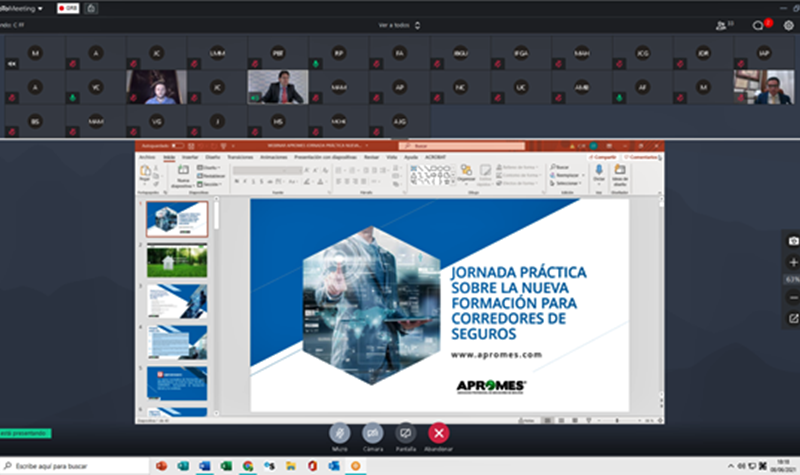Click the Save icon in PowerPoint title bar

[x=191, y=146]
